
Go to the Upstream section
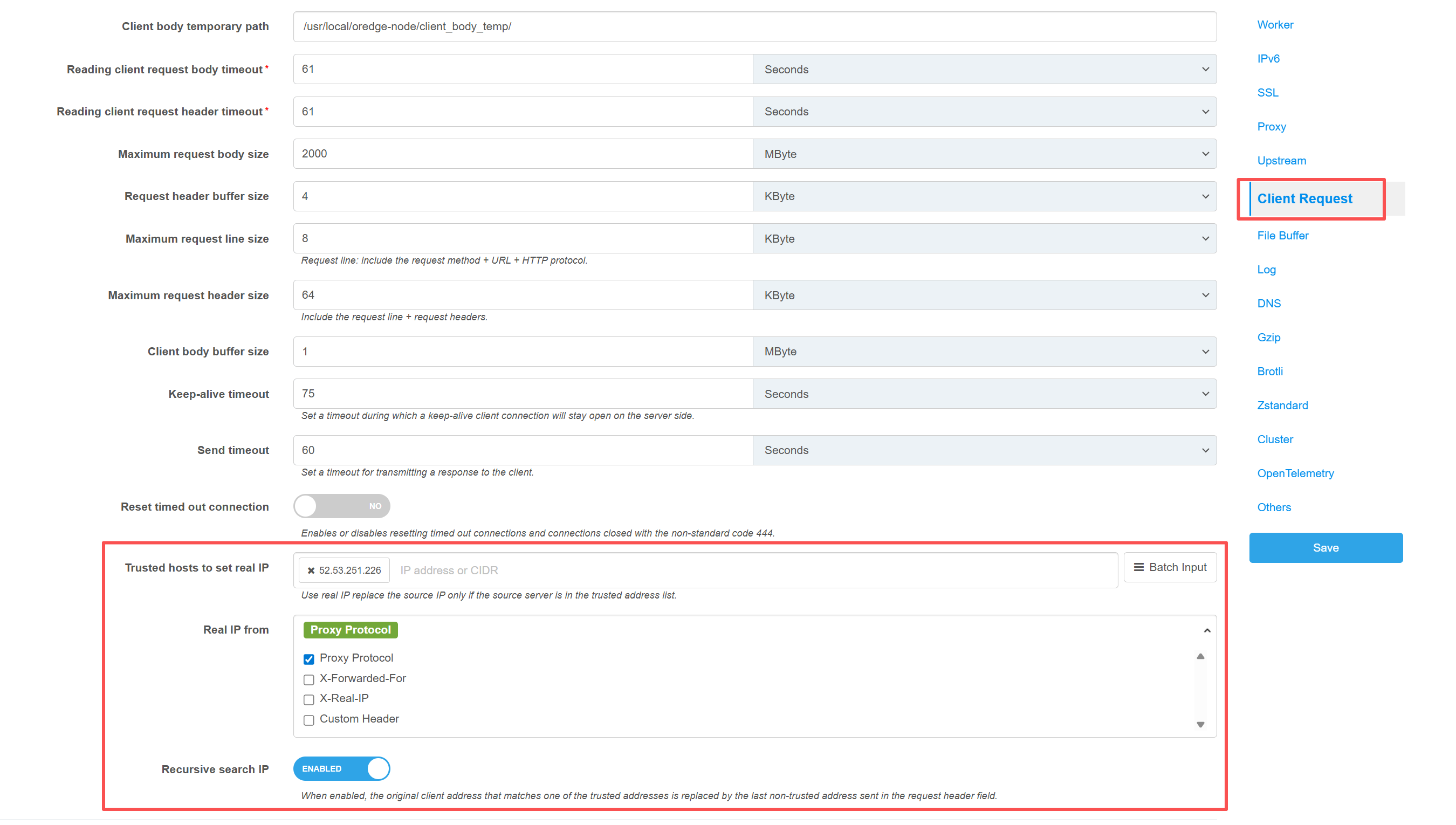click(x=1281, y=160)
